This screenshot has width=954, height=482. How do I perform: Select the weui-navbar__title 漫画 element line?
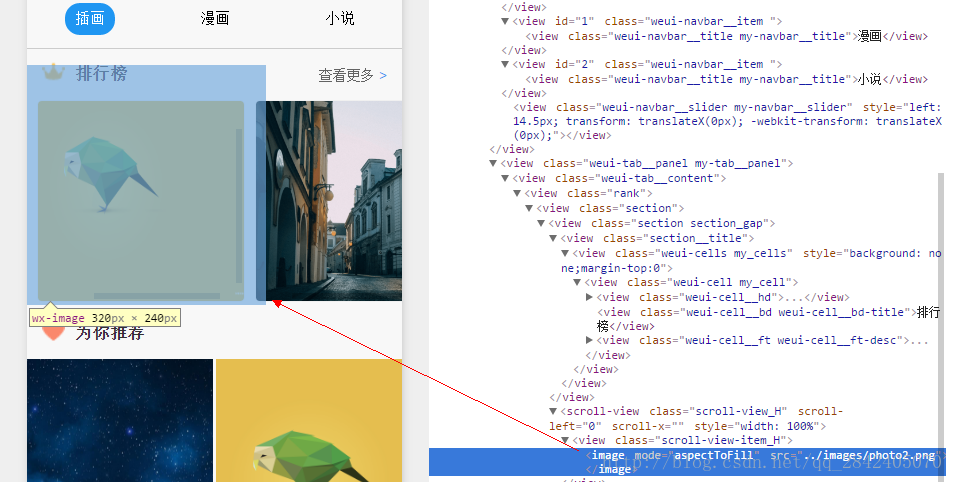(726, 37)
